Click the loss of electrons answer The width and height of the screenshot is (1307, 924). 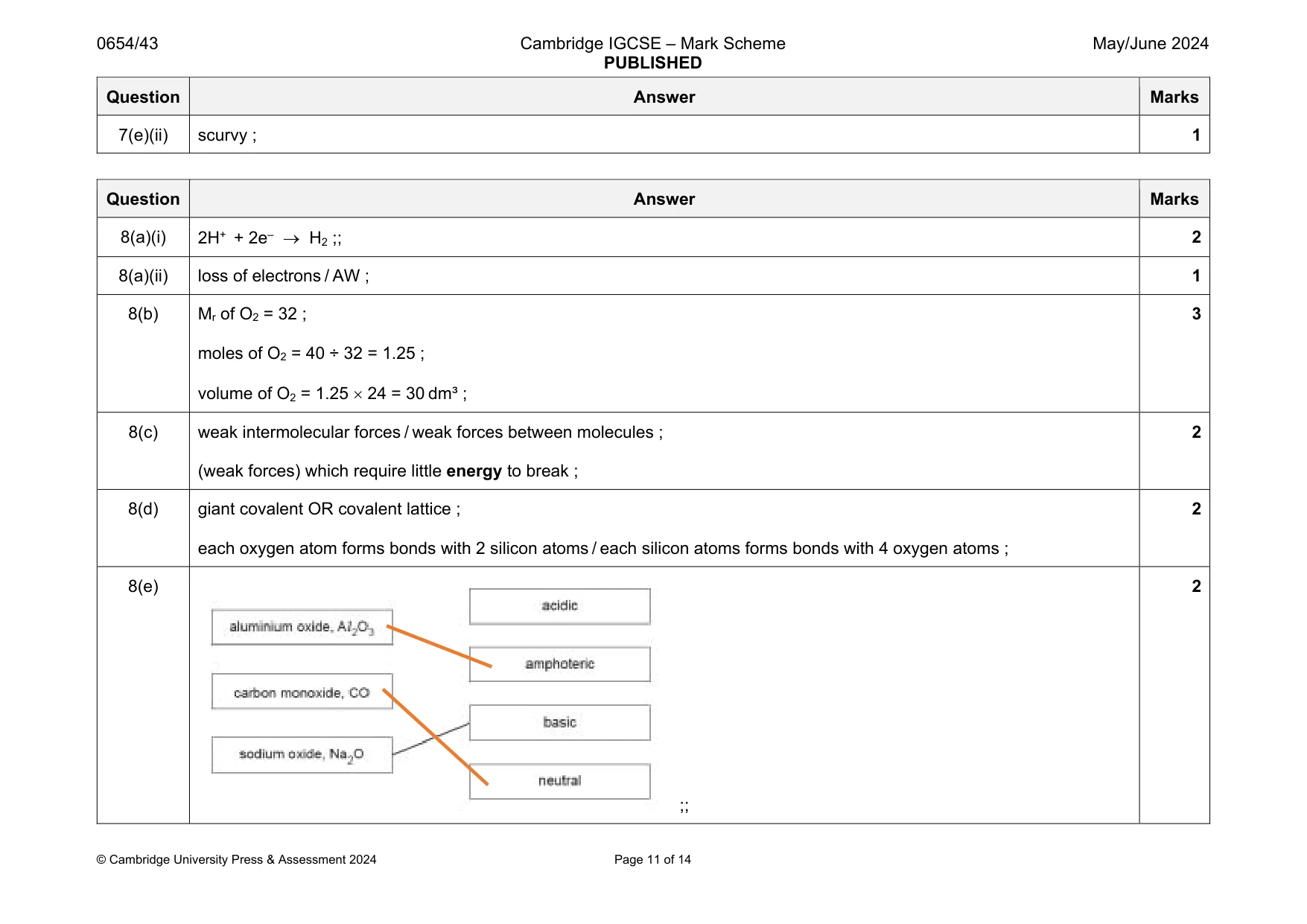point(283,276)
